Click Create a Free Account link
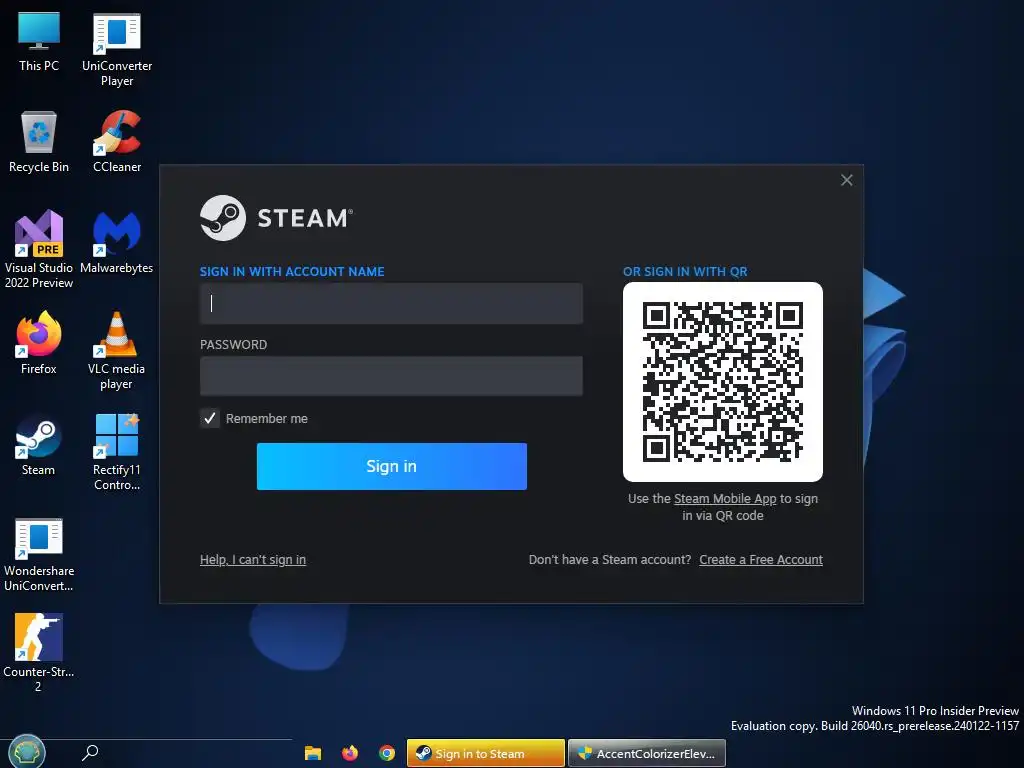The height and width of the screenshot is (768, 1024). coord(761,560)
